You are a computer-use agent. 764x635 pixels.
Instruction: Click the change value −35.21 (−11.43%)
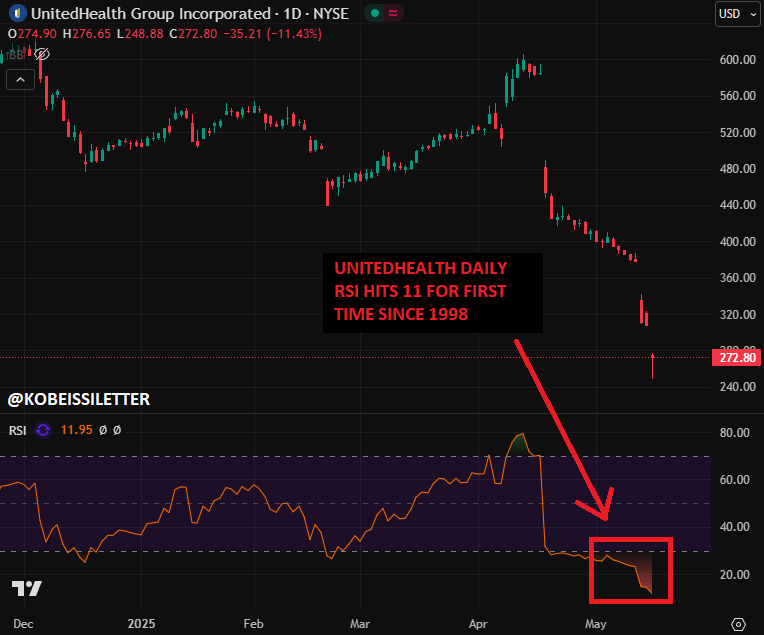pos(272,34)
